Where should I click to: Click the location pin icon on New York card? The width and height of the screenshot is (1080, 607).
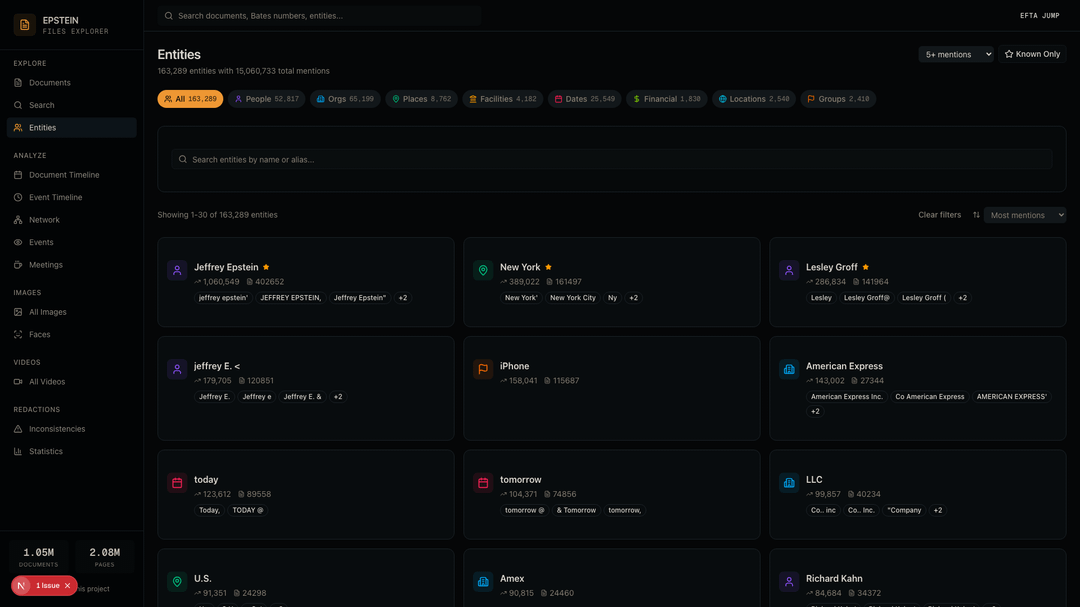483,270
